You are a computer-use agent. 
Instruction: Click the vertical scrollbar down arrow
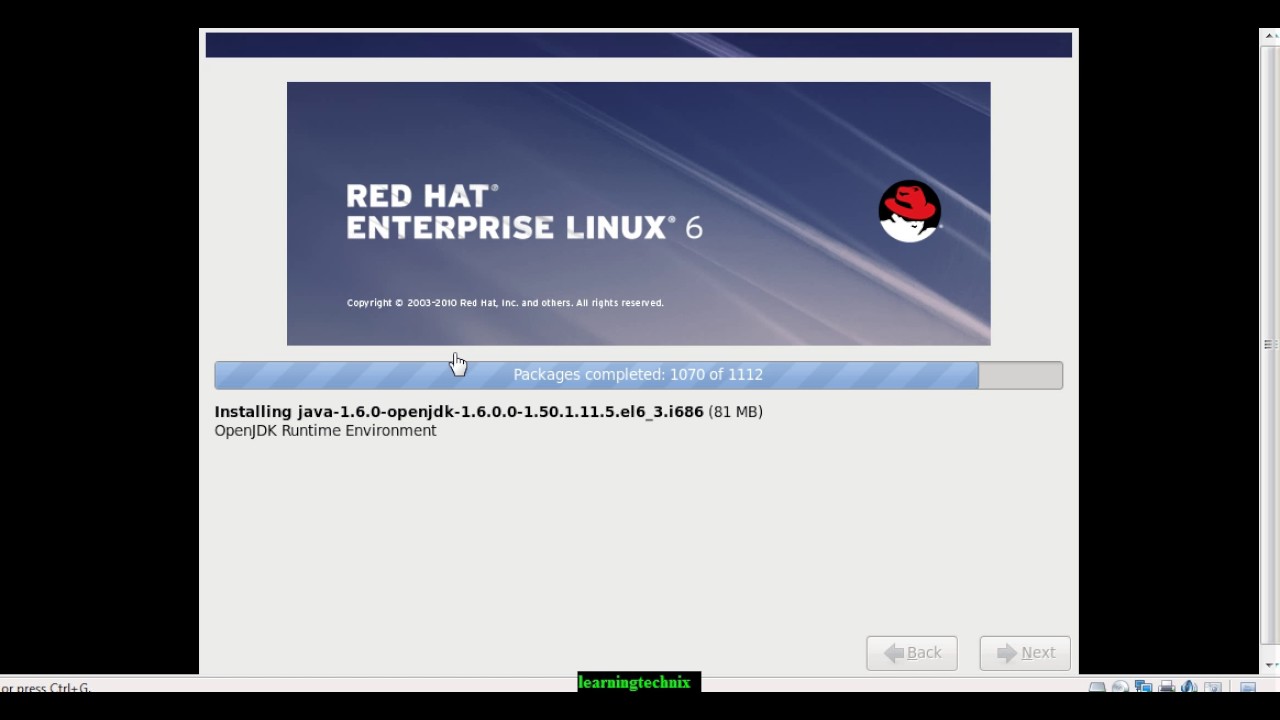[1270, 665]
